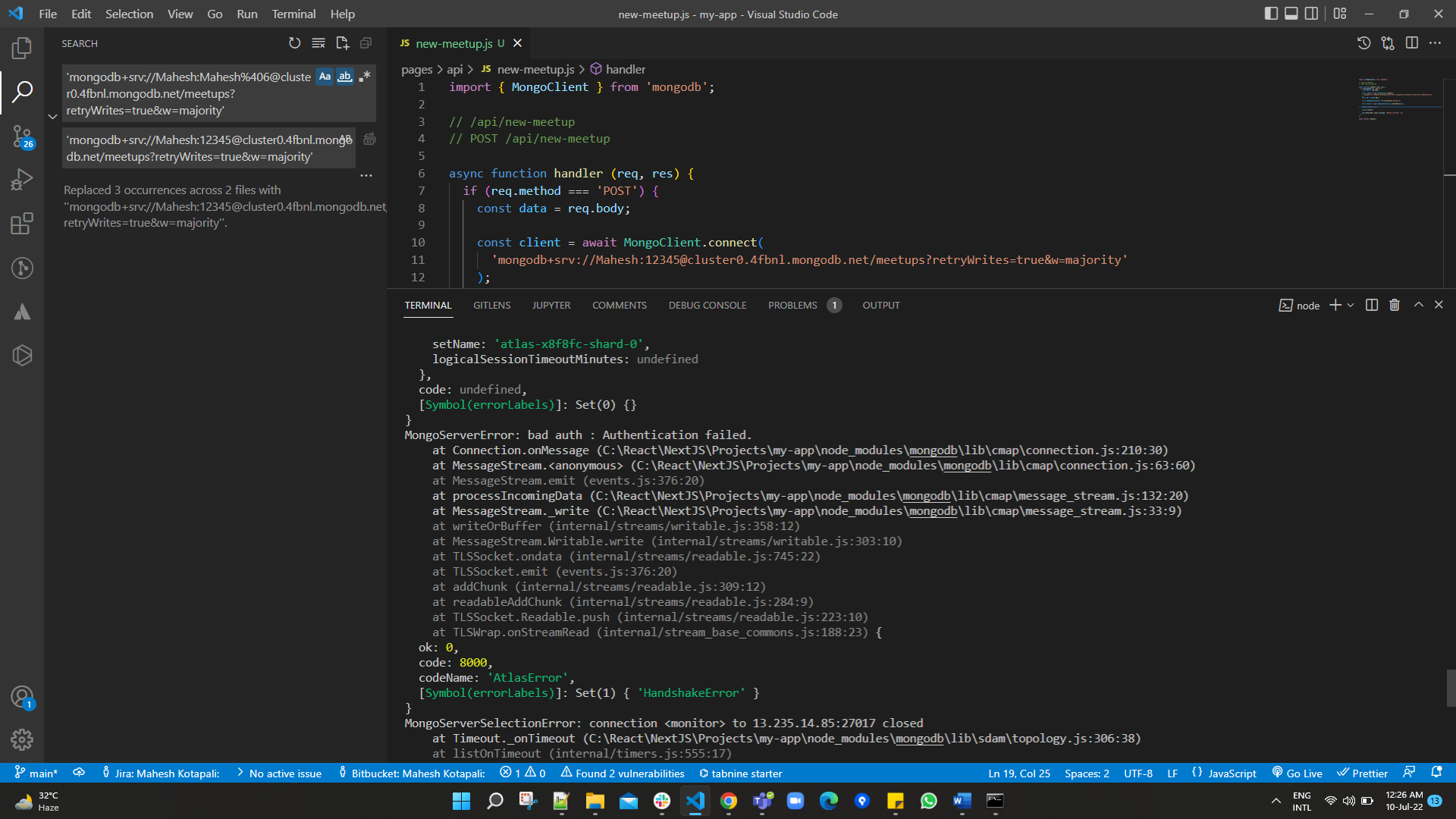Collapse the replace field chevron

[52, 116]
